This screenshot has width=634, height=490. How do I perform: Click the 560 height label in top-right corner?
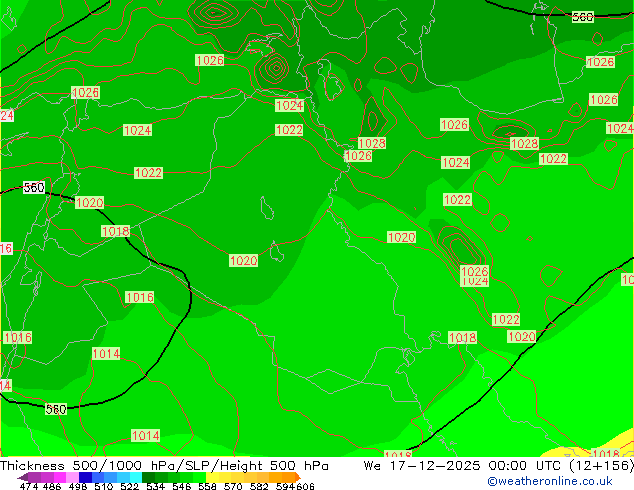(x=583, y=17)
